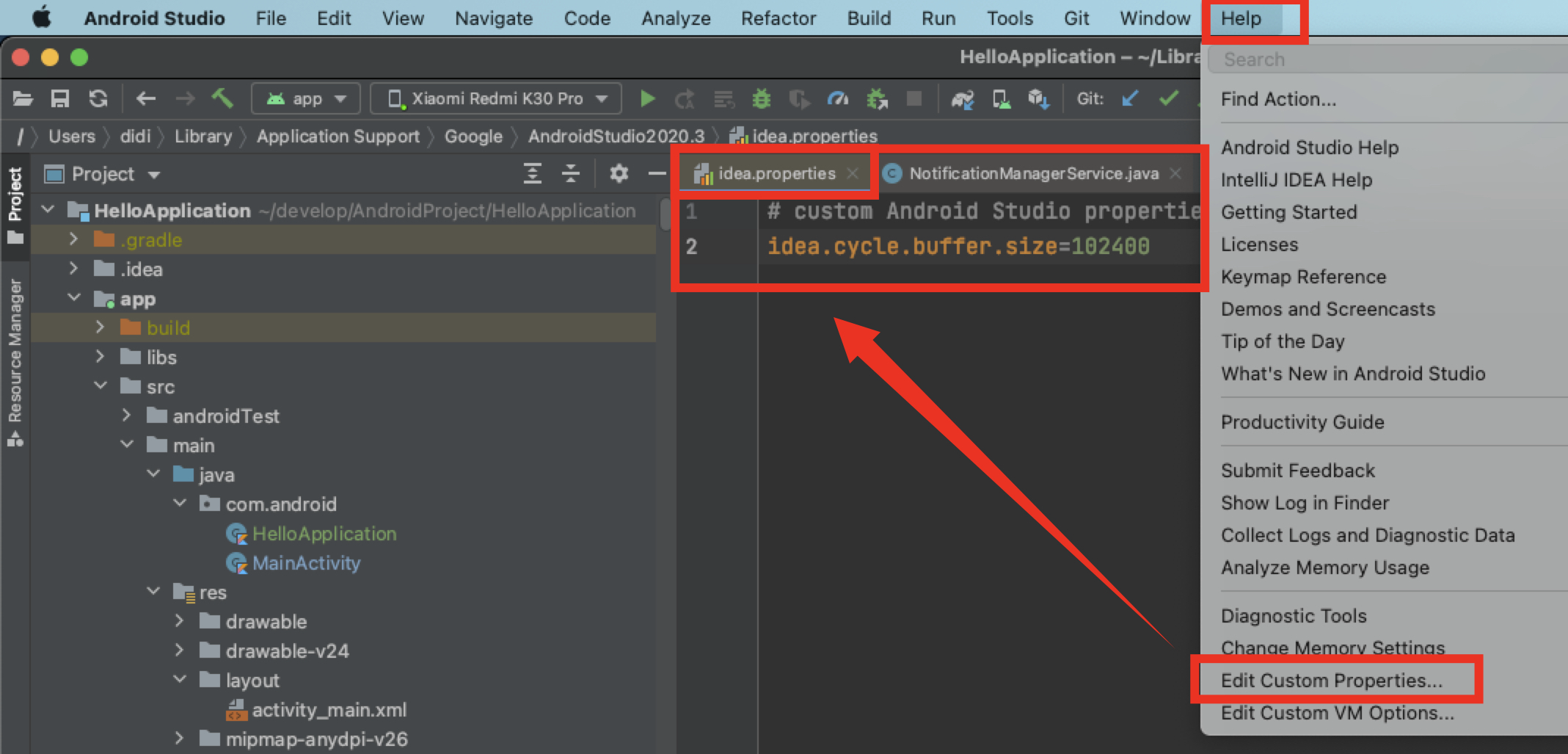This screenshot has height=754, width=1568.
Task: Collapse the res folder
Action: pyautogui.click(x=153, y=592)
